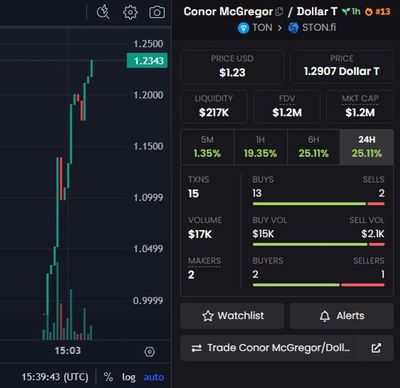The width and height of the screenshot is (400, 388).
Task: Select the 1H timeframe stats tab
Action: point(260,147)
